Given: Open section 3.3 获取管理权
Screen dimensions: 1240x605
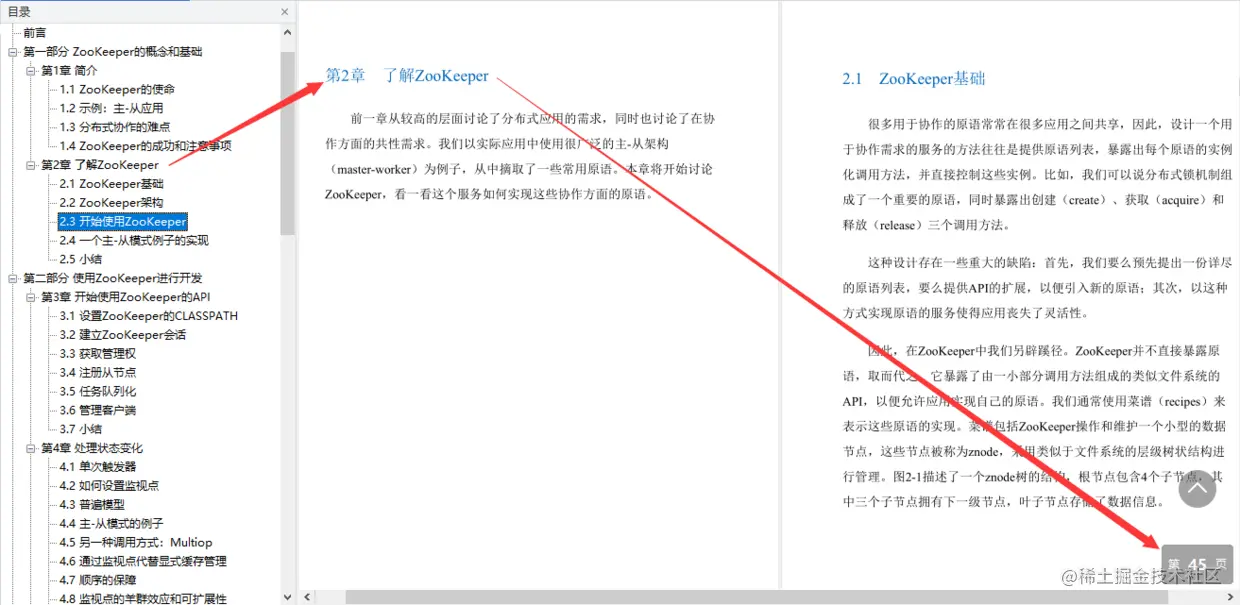Looking at the screenshot, I should (x=97, y=354).
